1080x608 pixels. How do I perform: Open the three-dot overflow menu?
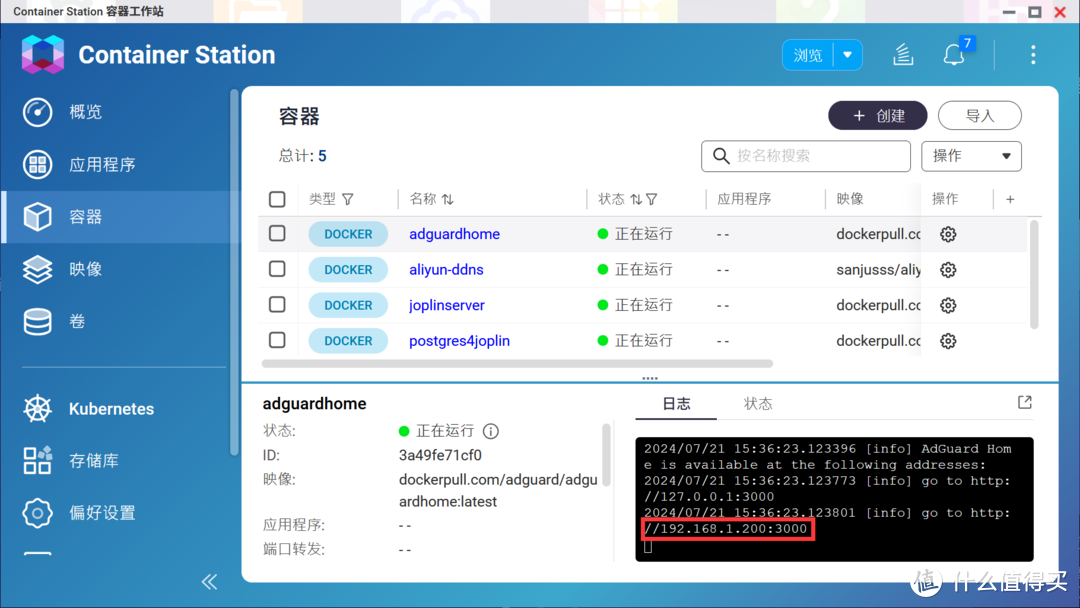tap(1033, 55)
